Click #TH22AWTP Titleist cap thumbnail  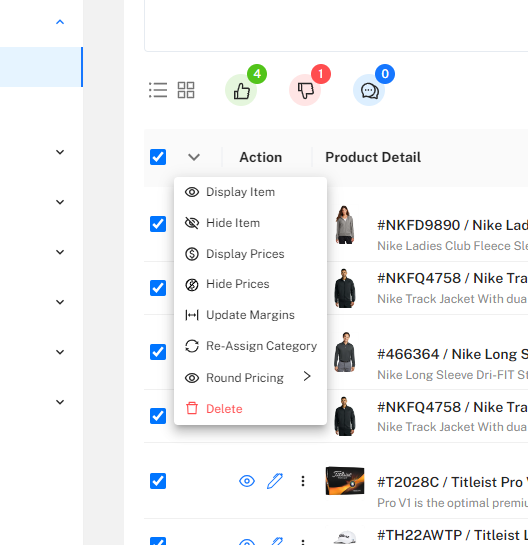[345, 538]
